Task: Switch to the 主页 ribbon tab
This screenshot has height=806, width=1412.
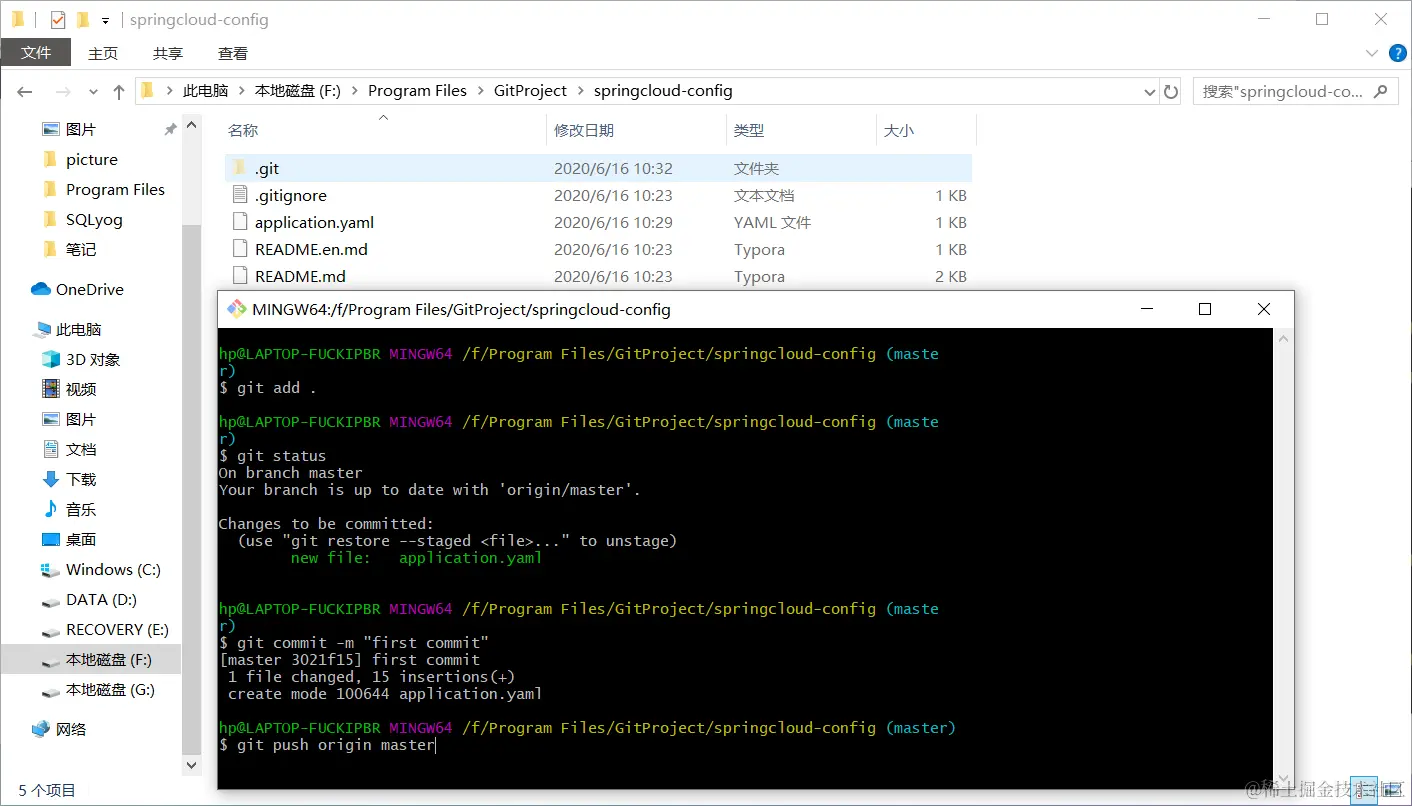Action: tap(103, 53)
